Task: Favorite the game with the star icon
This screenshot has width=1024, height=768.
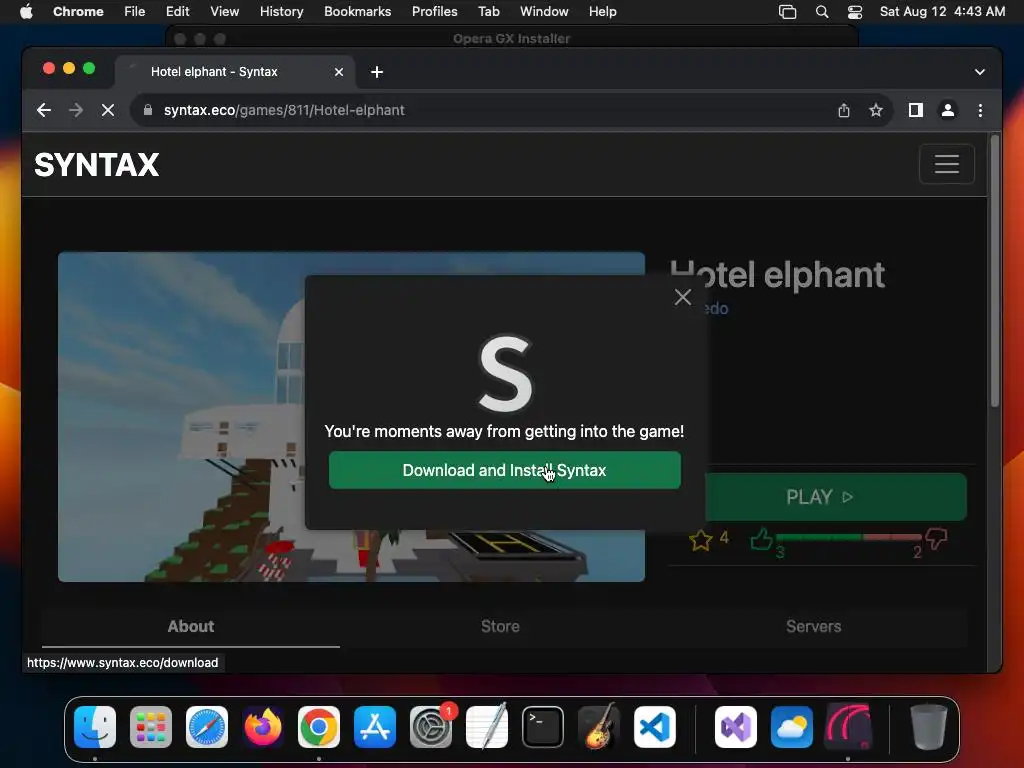Action: point(701,540)
